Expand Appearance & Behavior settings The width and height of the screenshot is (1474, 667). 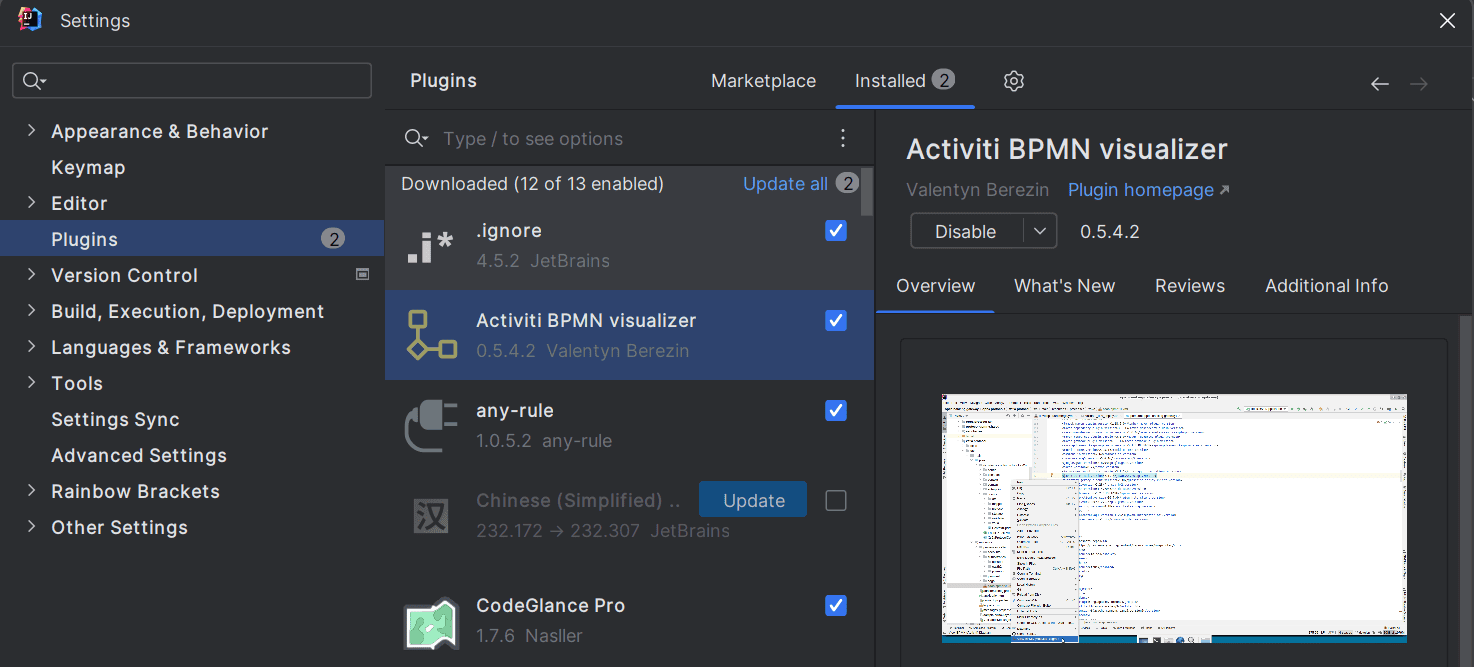(31, 131)
